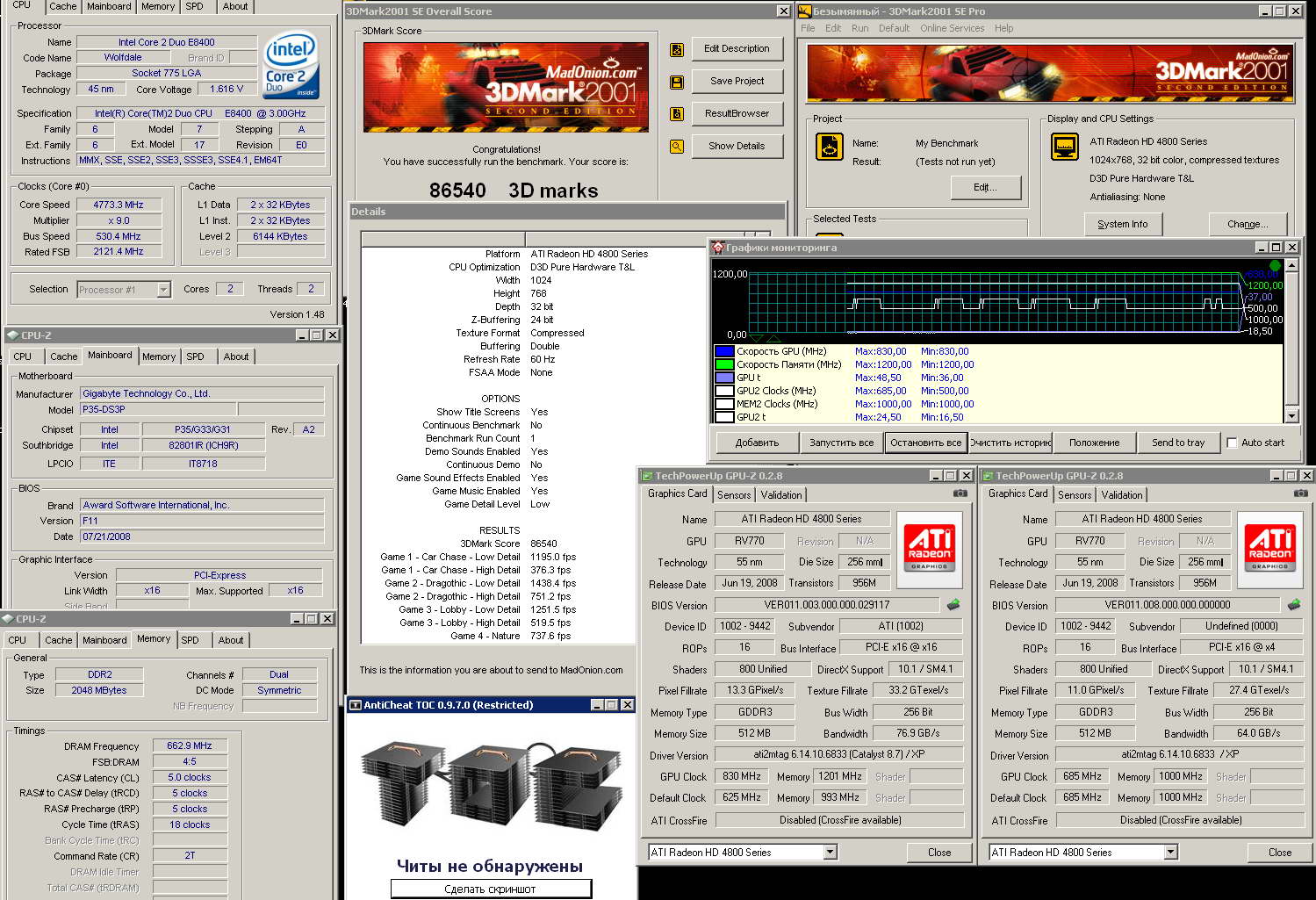Click the monitoring list scrollbar up arrow
This screenshot has width=1316, height=900.
(1291, 265)
